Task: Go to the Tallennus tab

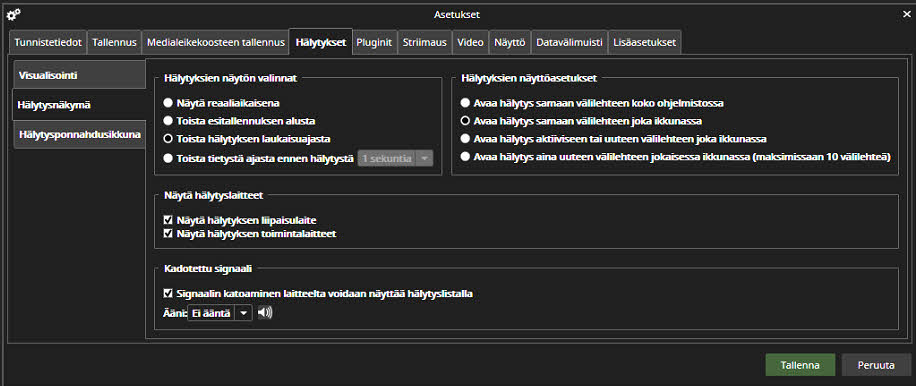Action: click(114, 42)
